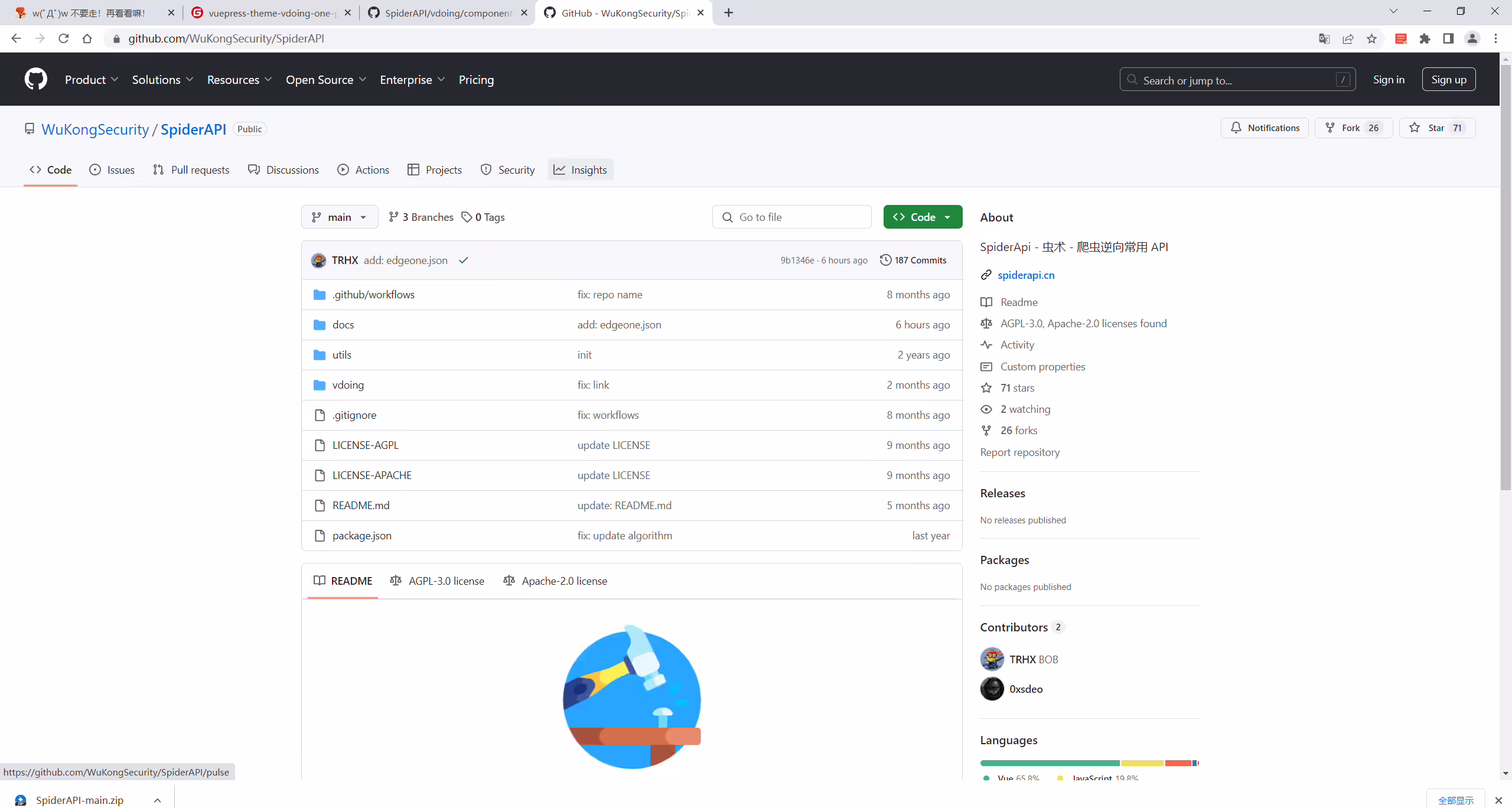Viewport: 1512px width, 808px height.
Task: Click the Vue segment in languages bar
Action: (1050, 763)
